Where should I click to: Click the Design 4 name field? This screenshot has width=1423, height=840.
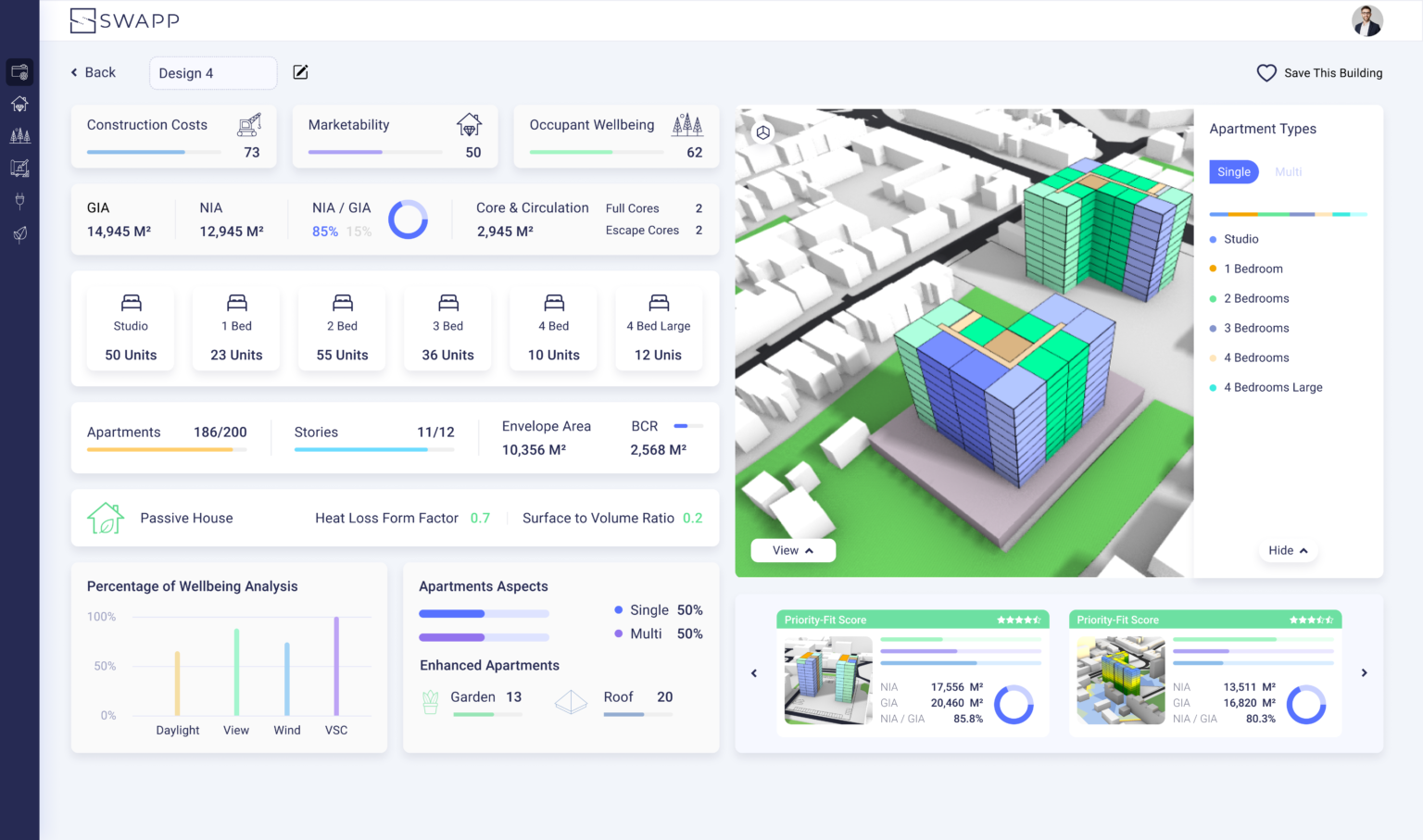tap(213, 73)
